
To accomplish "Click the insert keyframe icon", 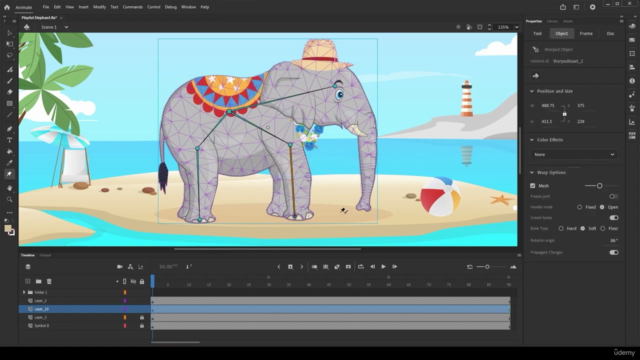I will coord(290,267).
